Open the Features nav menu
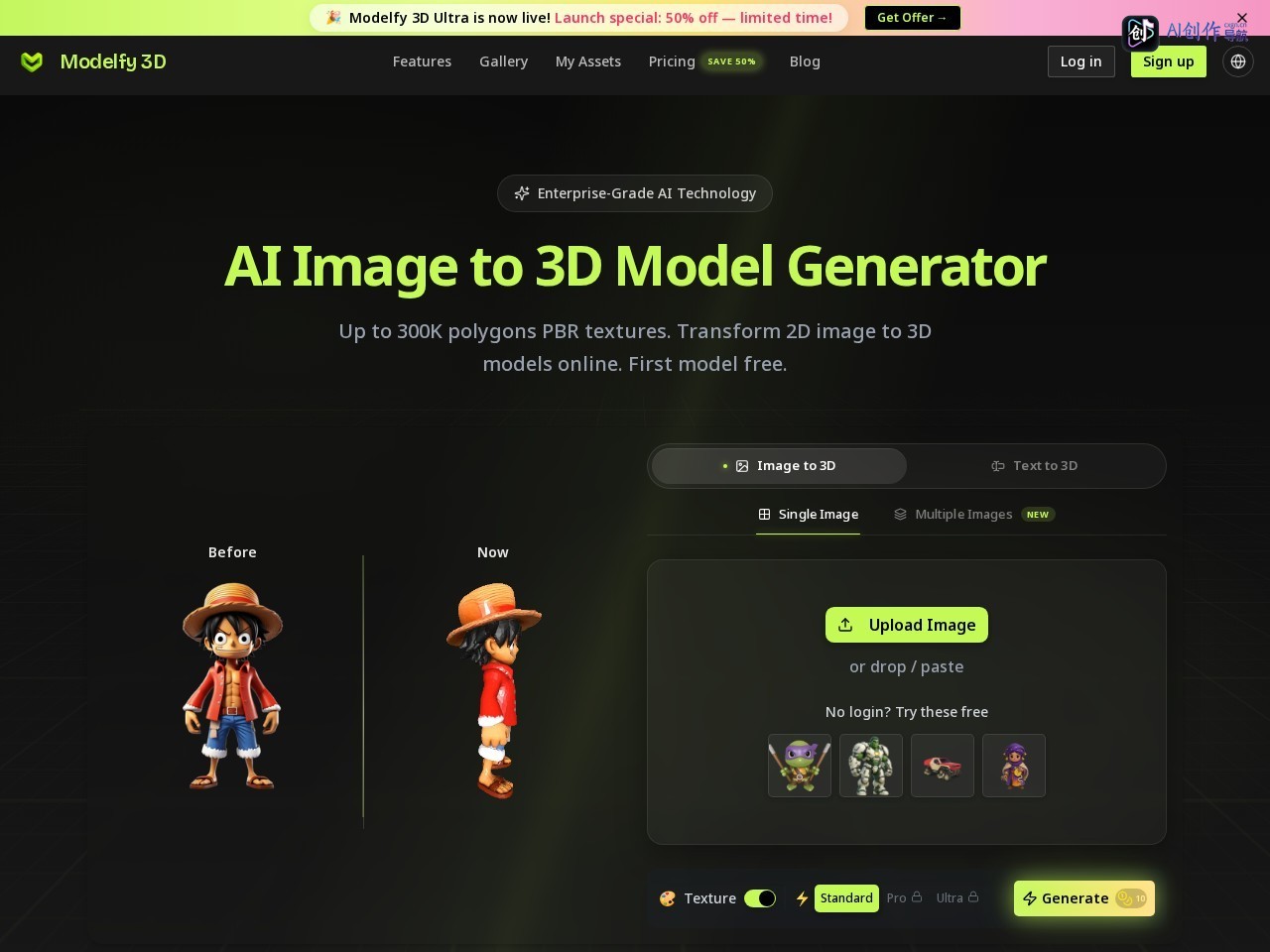This screenshot has width=1270, height=952. pyautogui.click(x=422, y=61)
